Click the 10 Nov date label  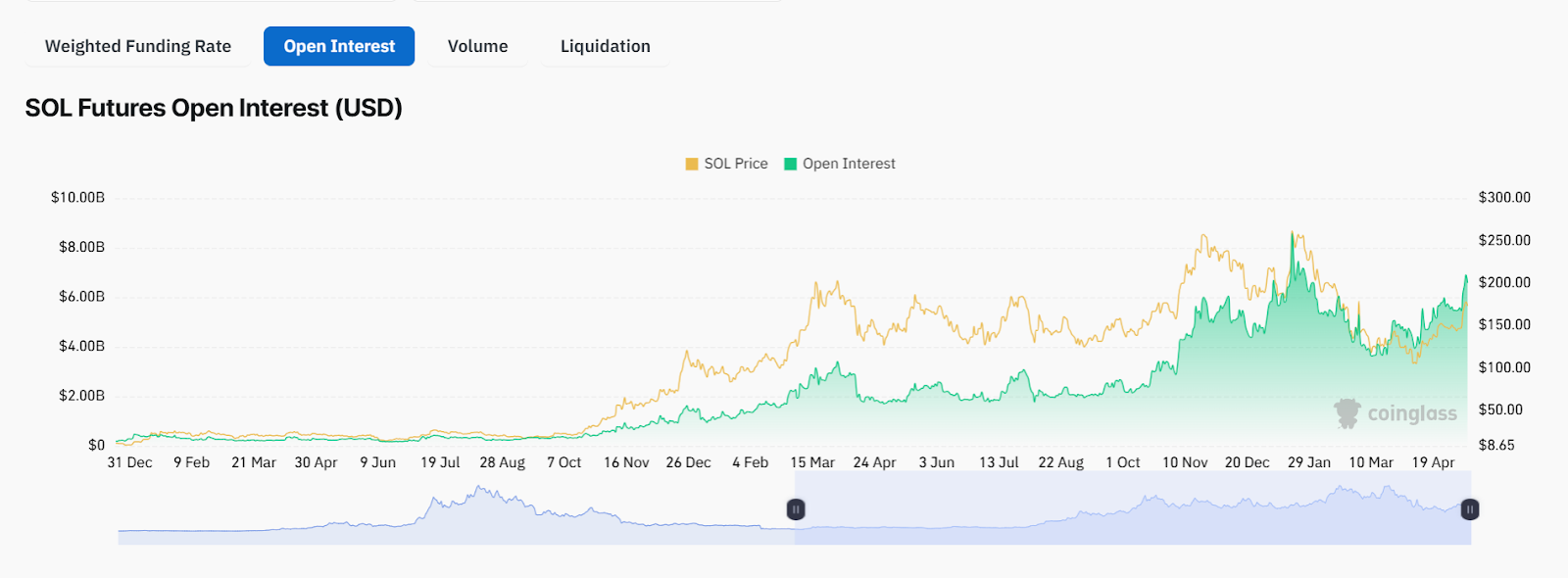(1185, 462)
